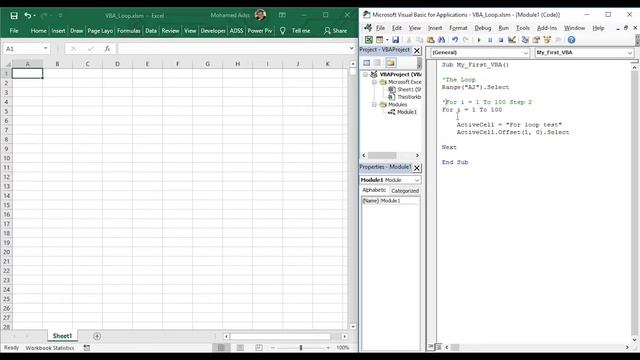640x360 pixels.
Task: Click Workbook Statistics in status bar
Action: [x=50, y=348]
